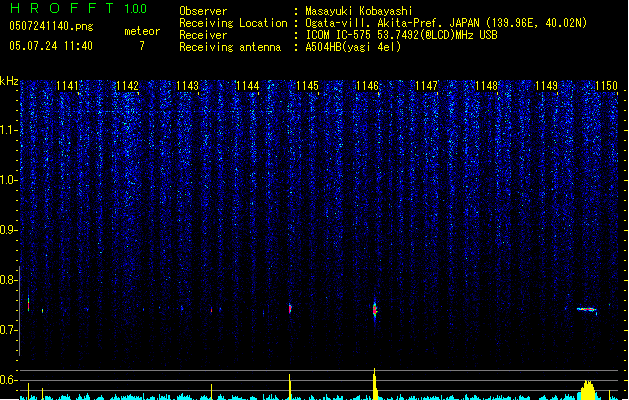Image resolution: width=629 pixels, height=400 pixels.
Task: Click the date stamp 05.07.24 11:40
Action: click(x=51, y=46)
